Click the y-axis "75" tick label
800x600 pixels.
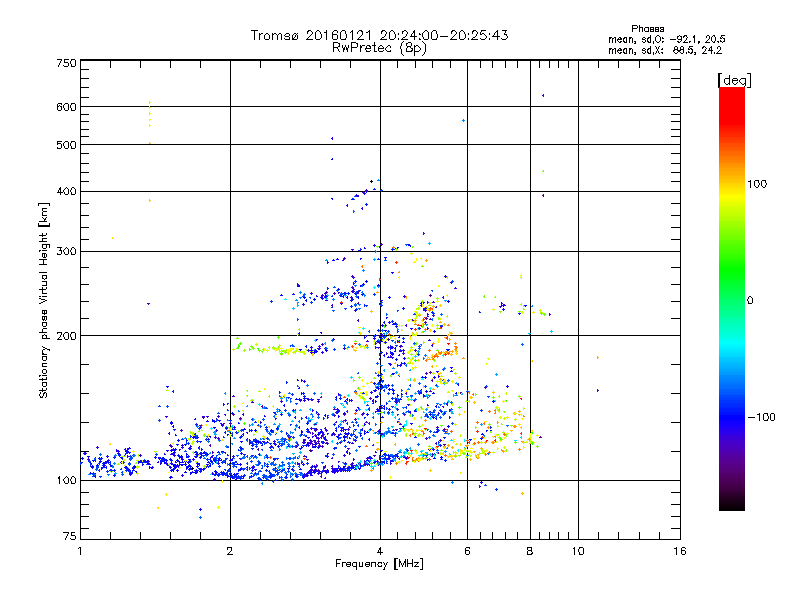[x=70, y=536]
